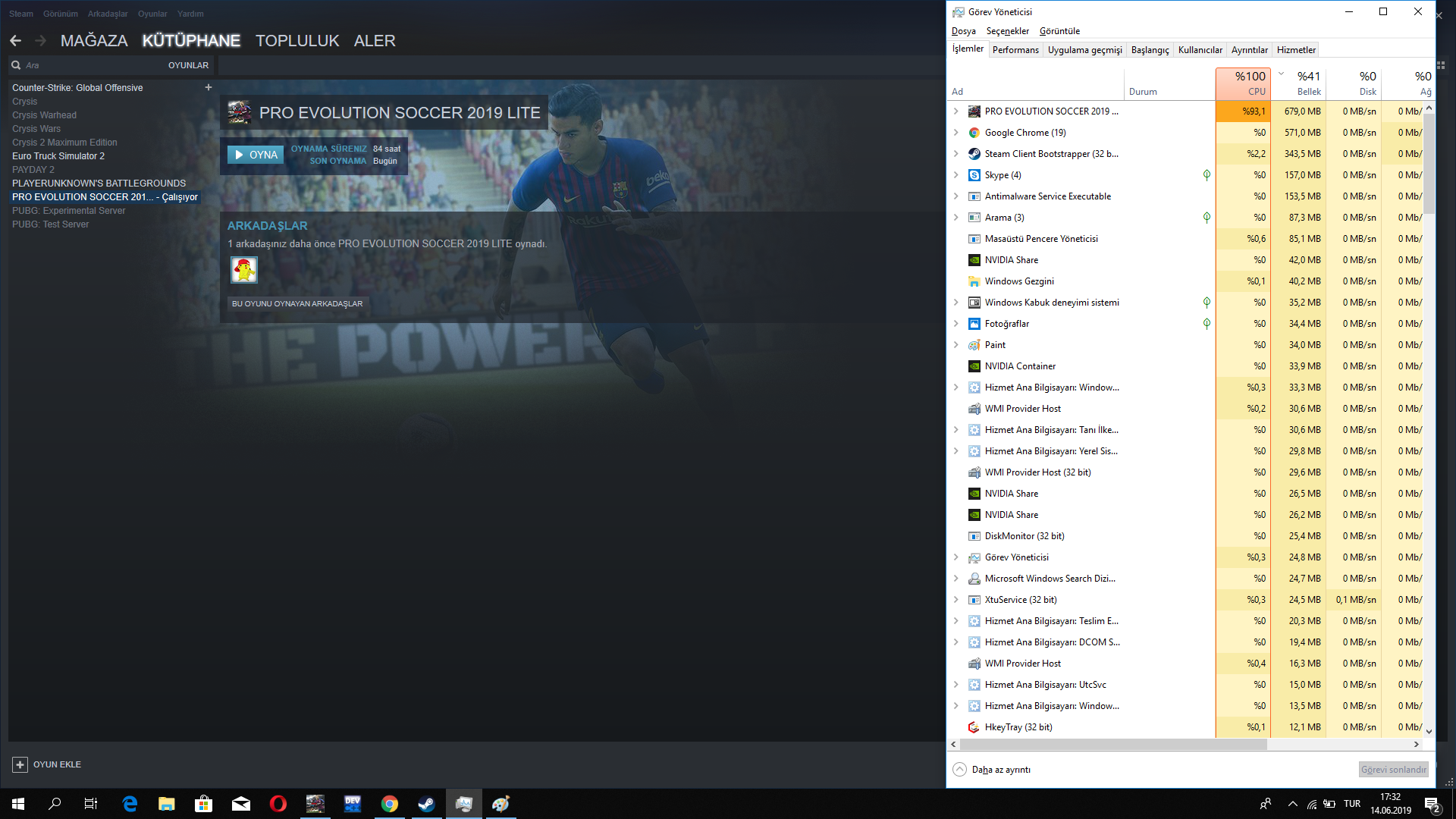Open Task View icon on taskbar
This screenshot has width=1456, height=819.
(x=91, y=804)
